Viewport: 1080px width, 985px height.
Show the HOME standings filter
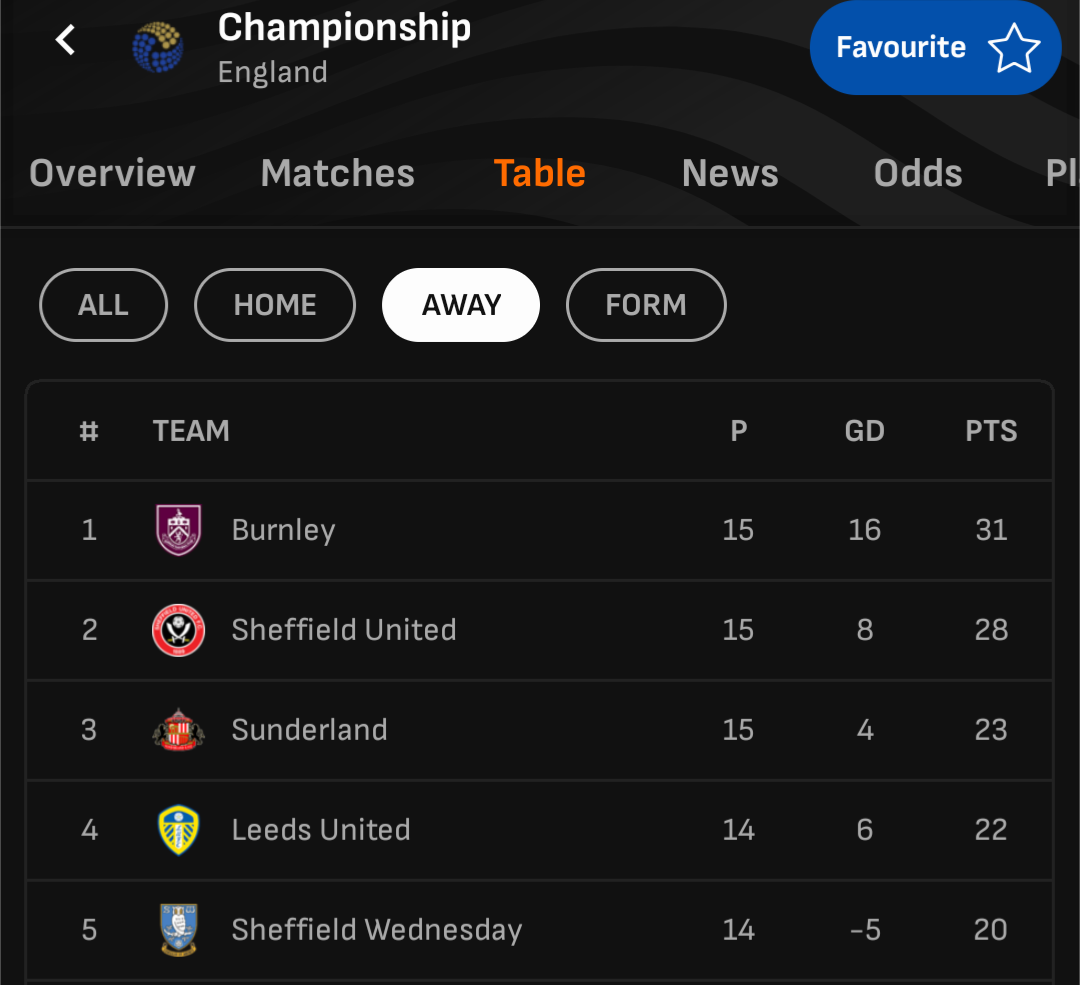275,305
